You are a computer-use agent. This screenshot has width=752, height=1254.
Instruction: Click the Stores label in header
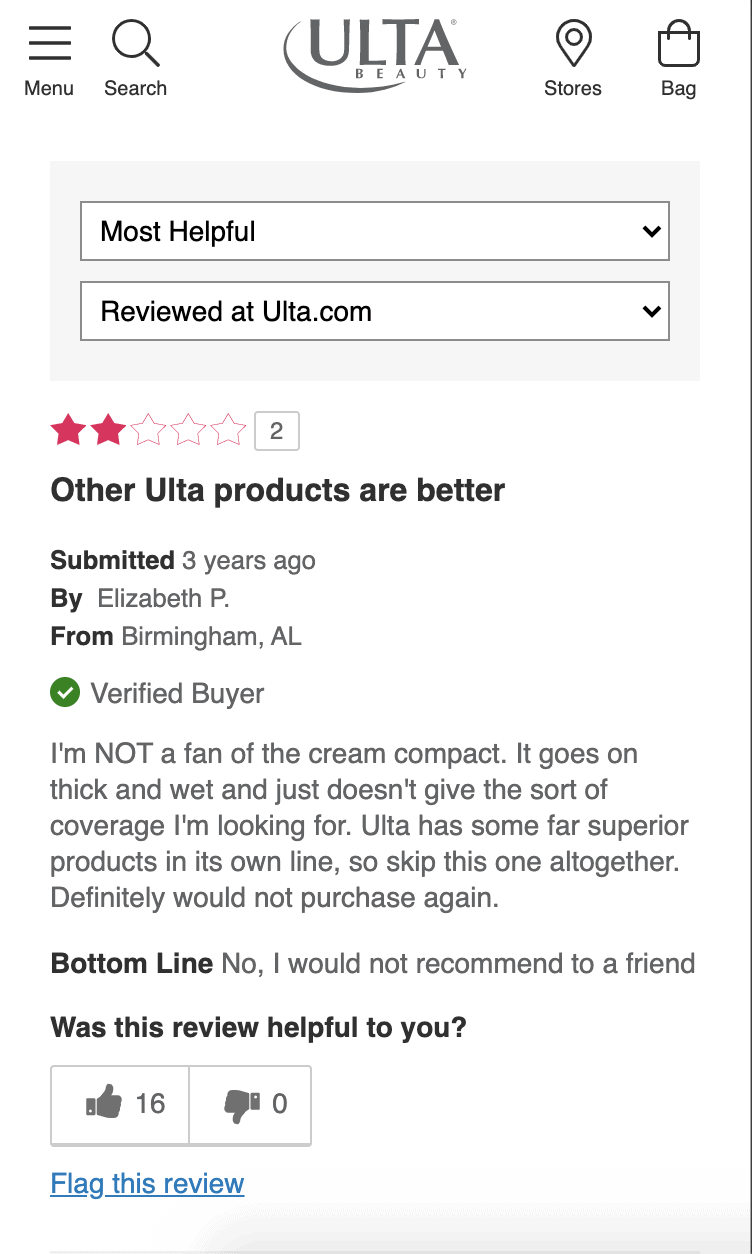click(x=573, y=88)
